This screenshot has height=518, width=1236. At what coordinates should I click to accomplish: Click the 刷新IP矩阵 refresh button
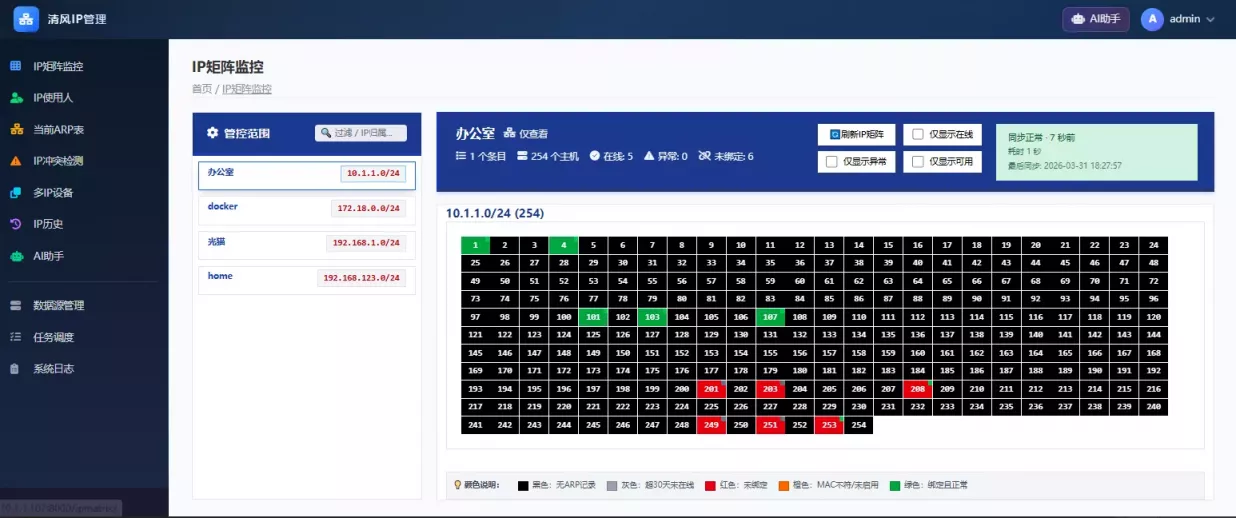pos(855,134)
